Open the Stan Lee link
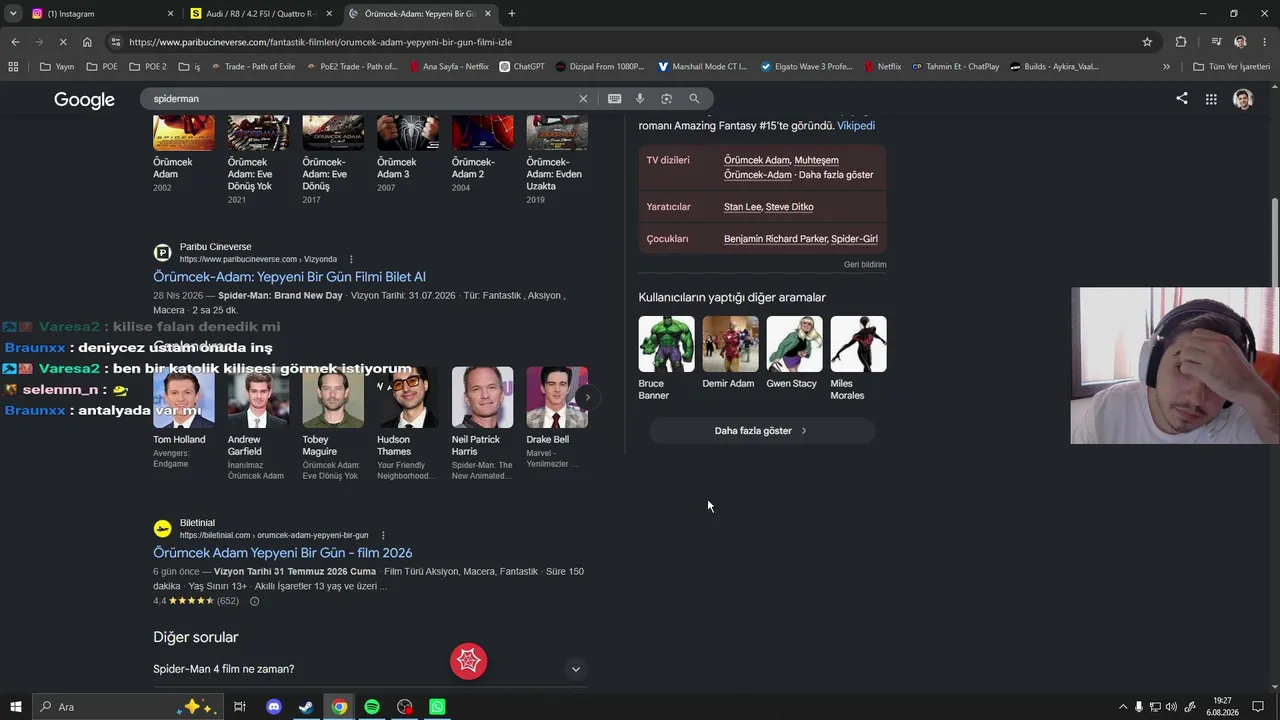1280x720 pixels. [742, 207]
